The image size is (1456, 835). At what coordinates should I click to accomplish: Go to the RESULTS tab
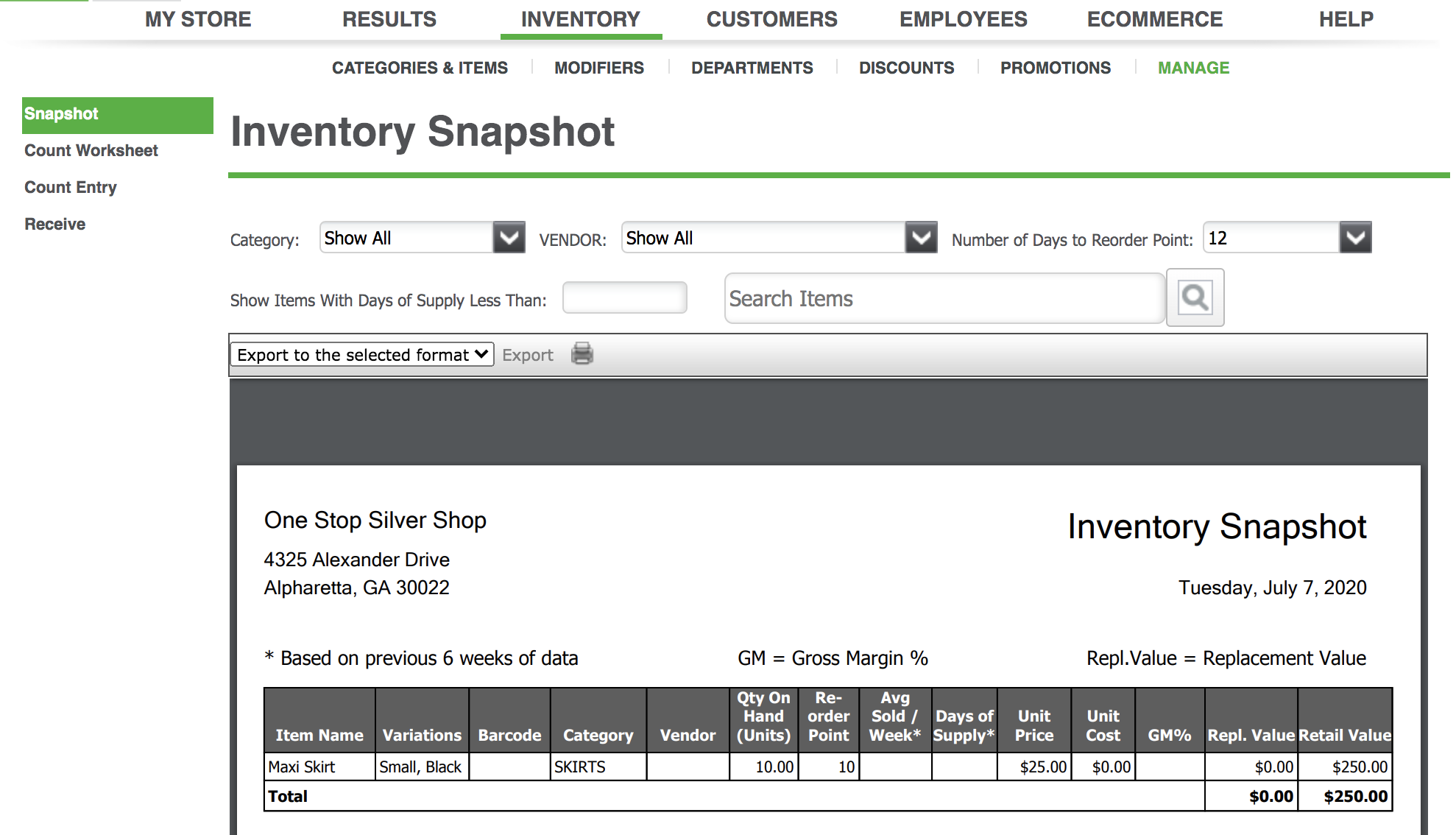pos(389,19)
